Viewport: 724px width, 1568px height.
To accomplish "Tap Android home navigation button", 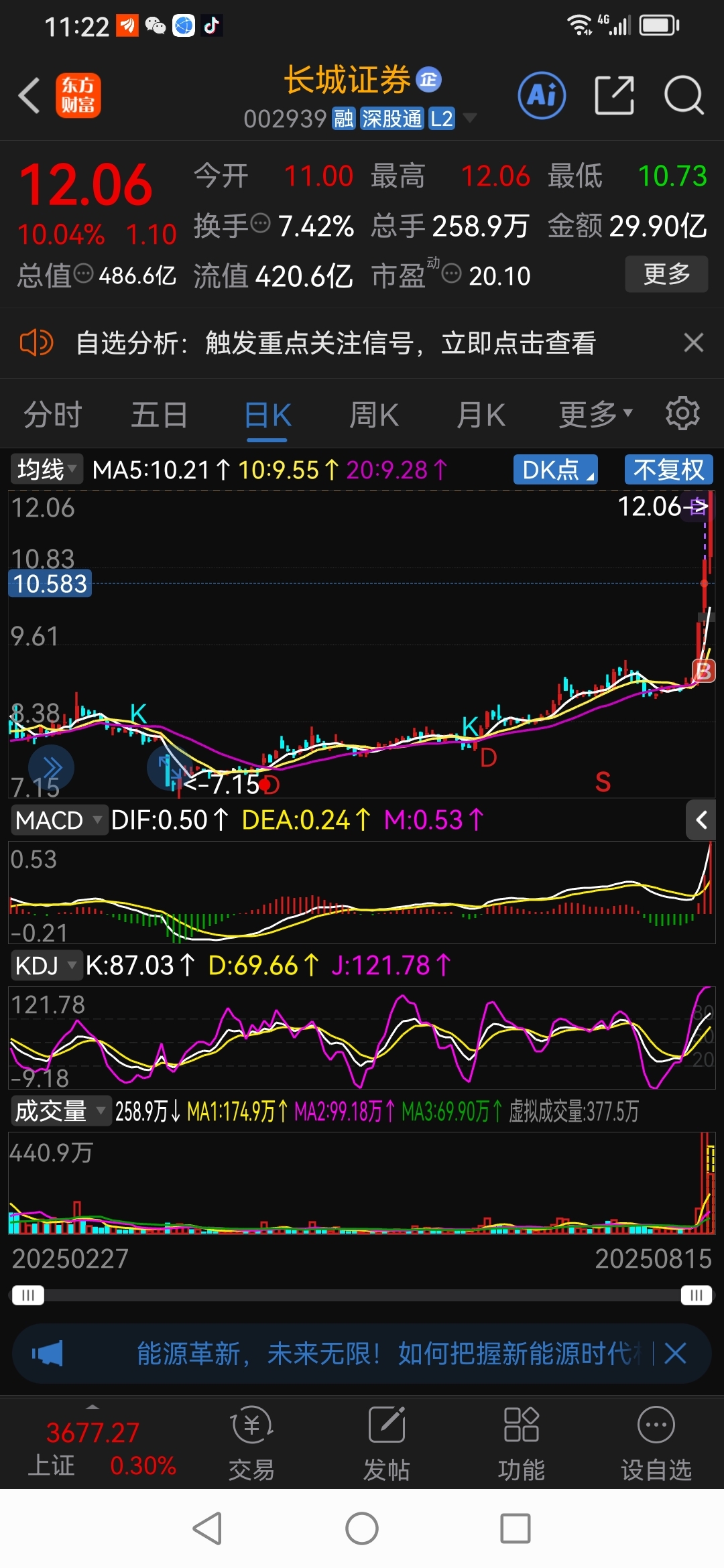I will [x=362, y=1528].
